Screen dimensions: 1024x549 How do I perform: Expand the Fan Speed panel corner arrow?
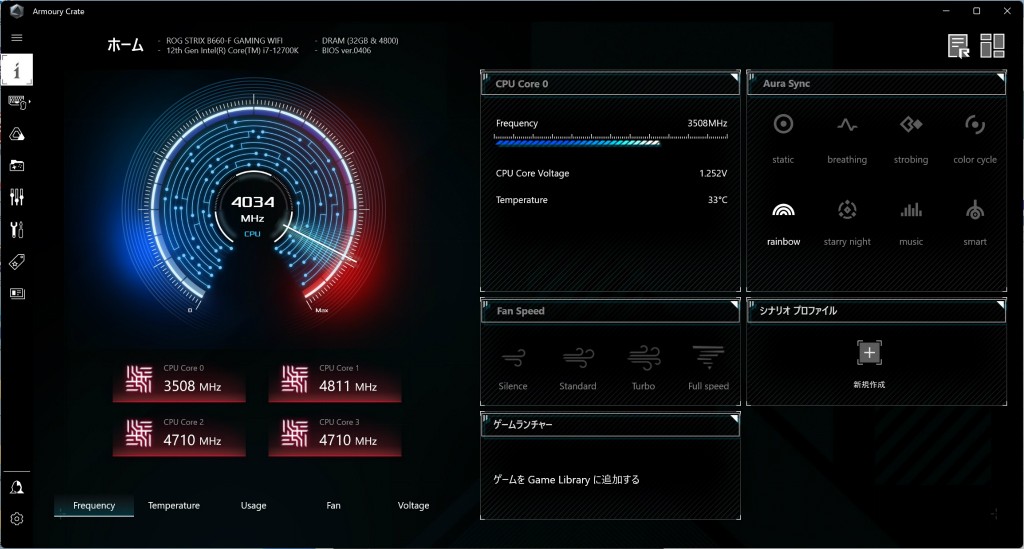coord(734,304)
